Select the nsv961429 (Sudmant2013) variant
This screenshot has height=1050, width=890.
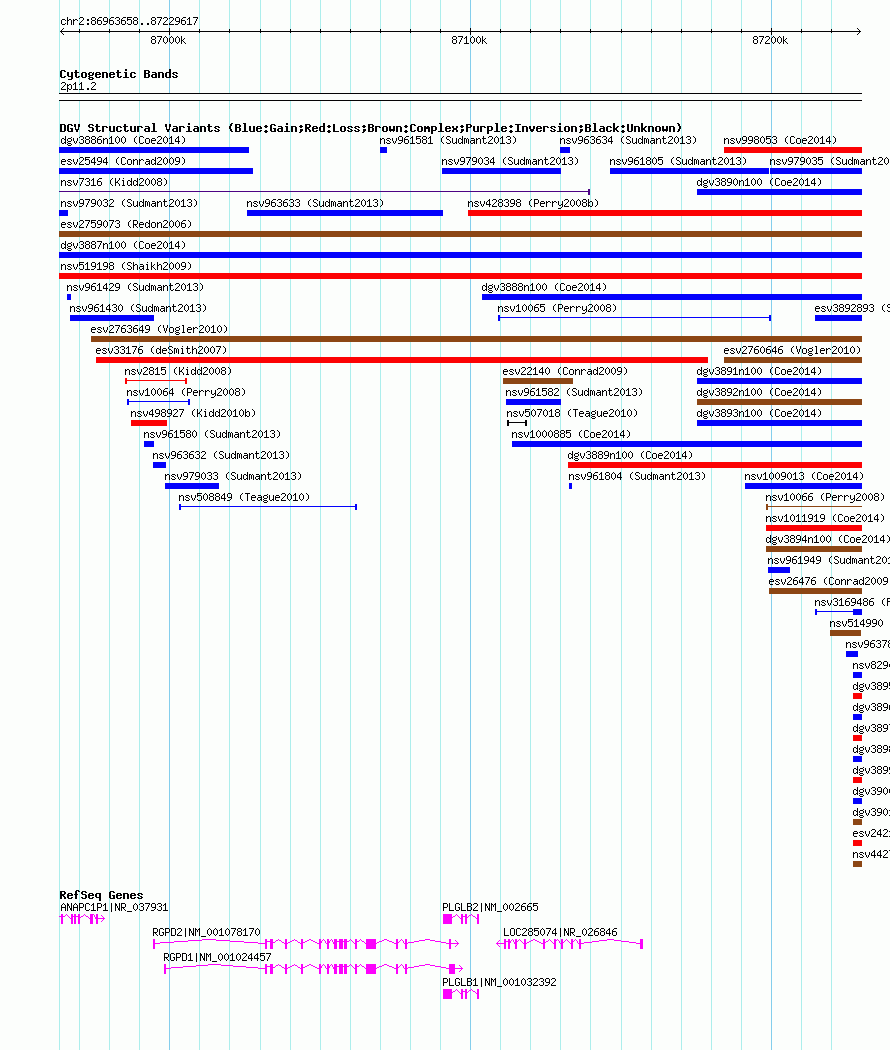(x=69, y=297)
